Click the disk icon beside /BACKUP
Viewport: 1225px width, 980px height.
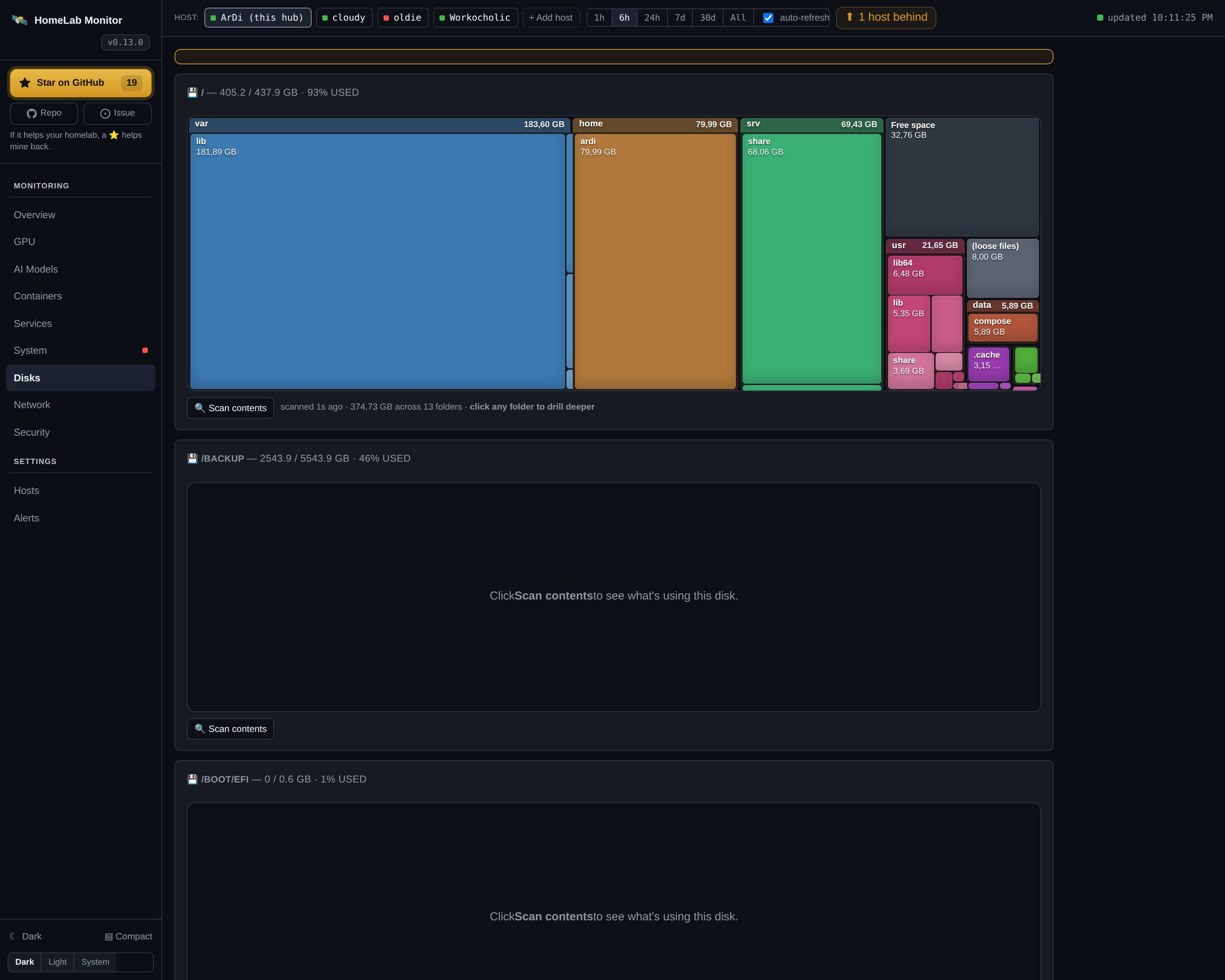193,459
